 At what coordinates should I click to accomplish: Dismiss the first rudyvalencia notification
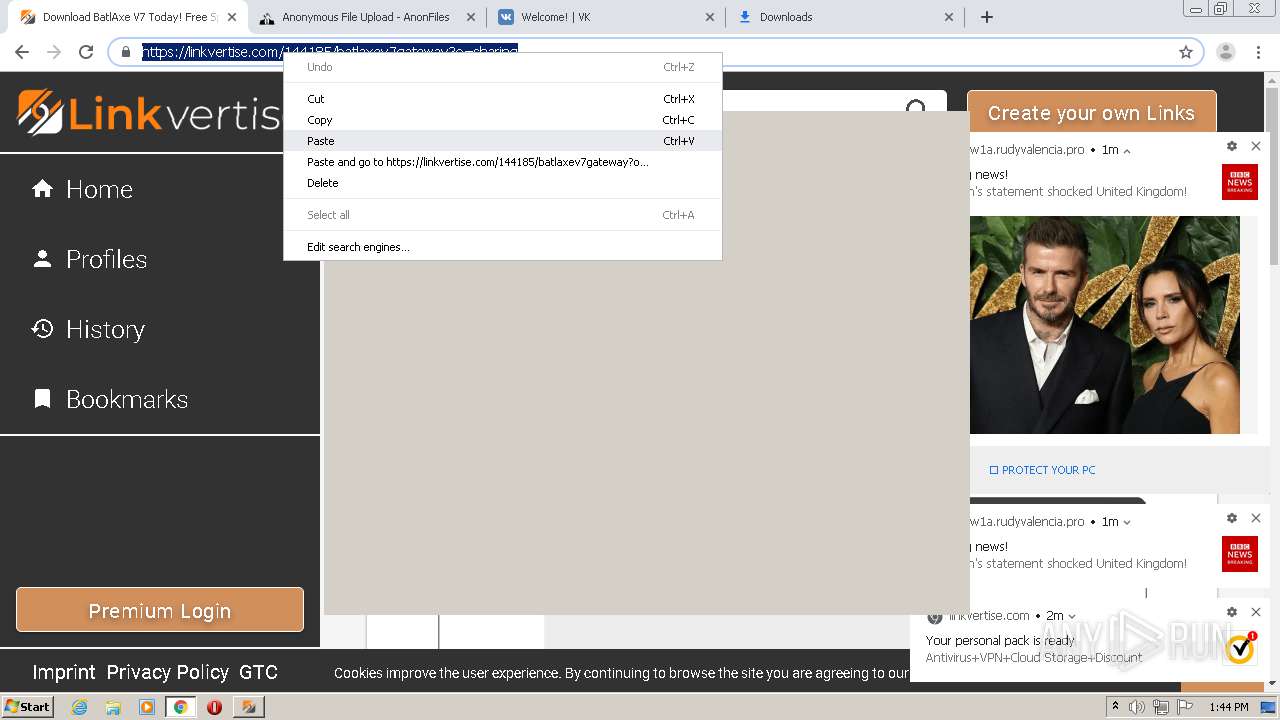pyautogui.click(x=1256, y=146)
